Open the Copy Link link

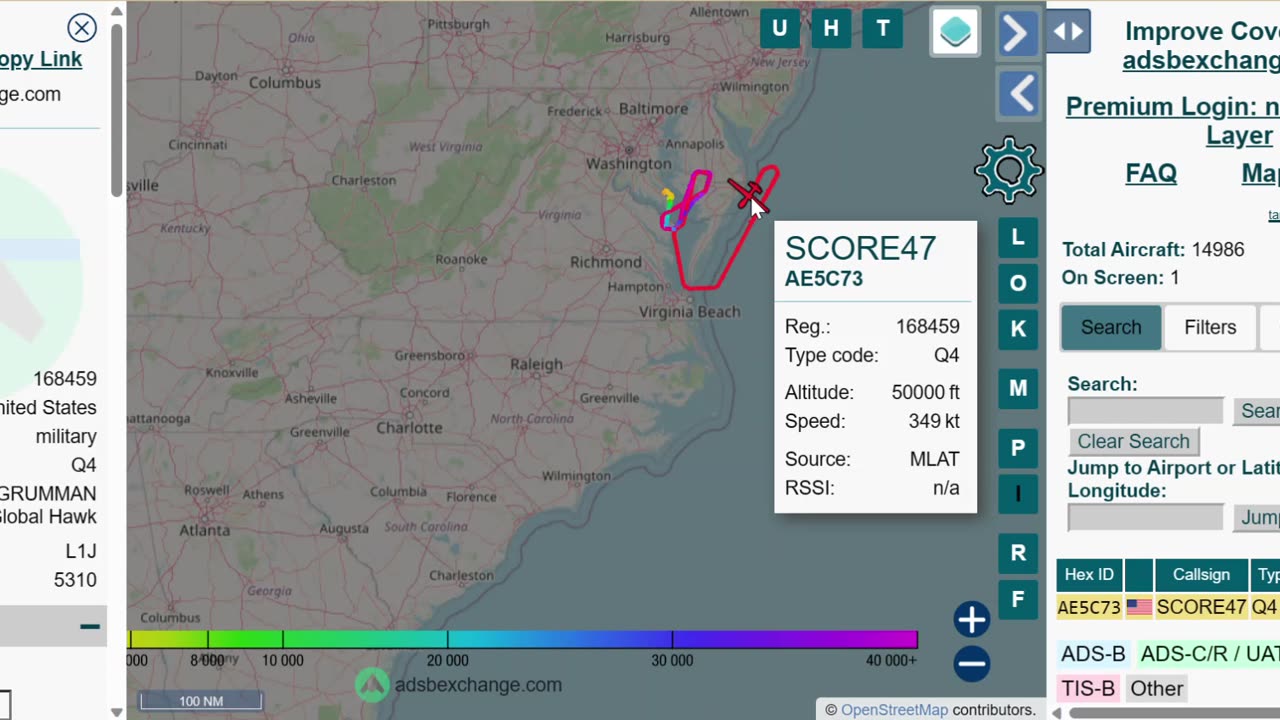[x=41, y=59]
